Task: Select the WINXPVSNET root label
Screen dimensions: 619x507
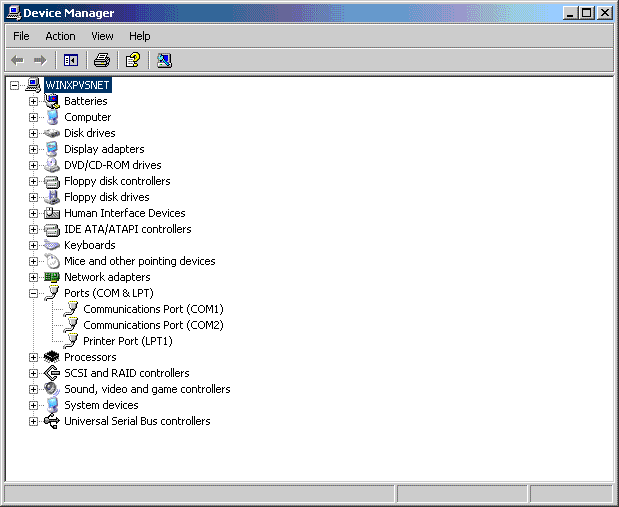Action: tap(78, 85)
